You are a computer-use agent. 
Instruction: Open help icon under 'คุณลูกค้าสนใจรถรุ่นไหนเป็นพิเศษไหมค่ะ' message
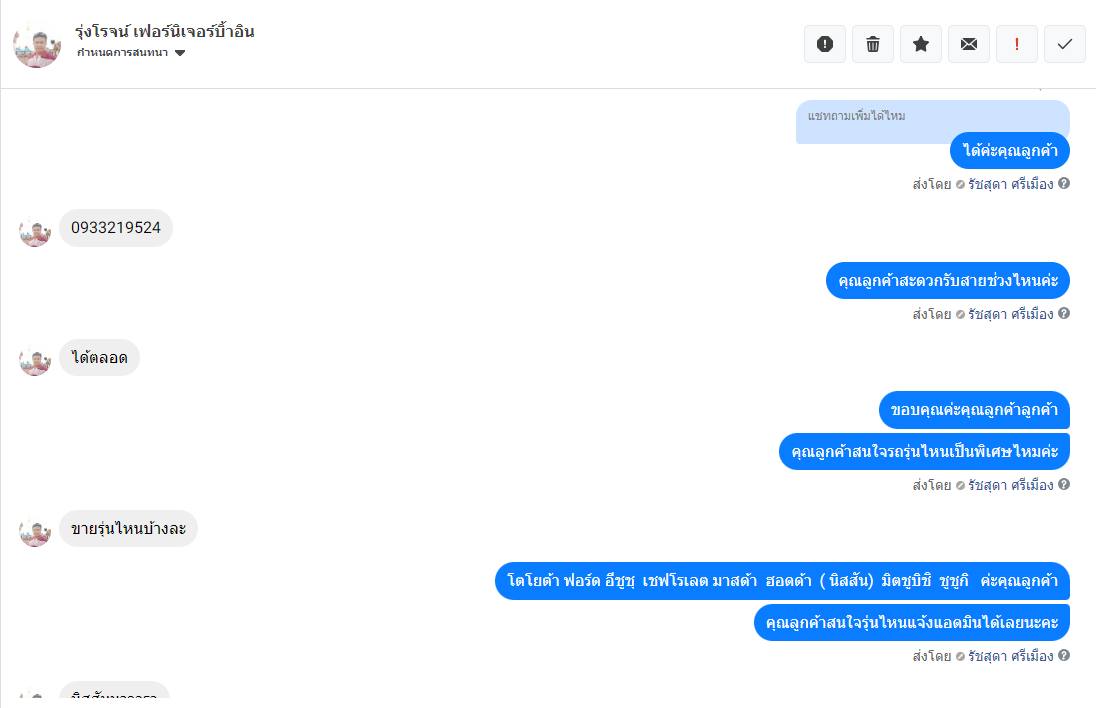pos(1064,484)
